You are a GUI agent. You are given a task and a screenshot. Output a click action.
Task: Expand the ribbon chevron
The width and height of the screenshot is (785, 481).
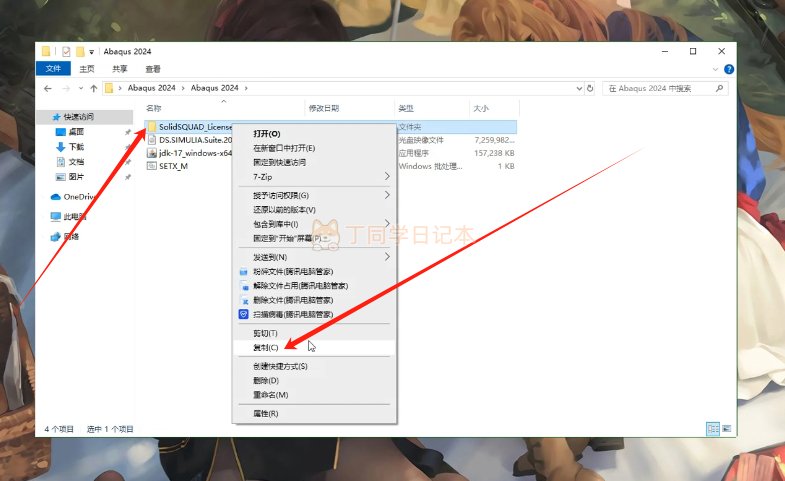pos(715,69)
